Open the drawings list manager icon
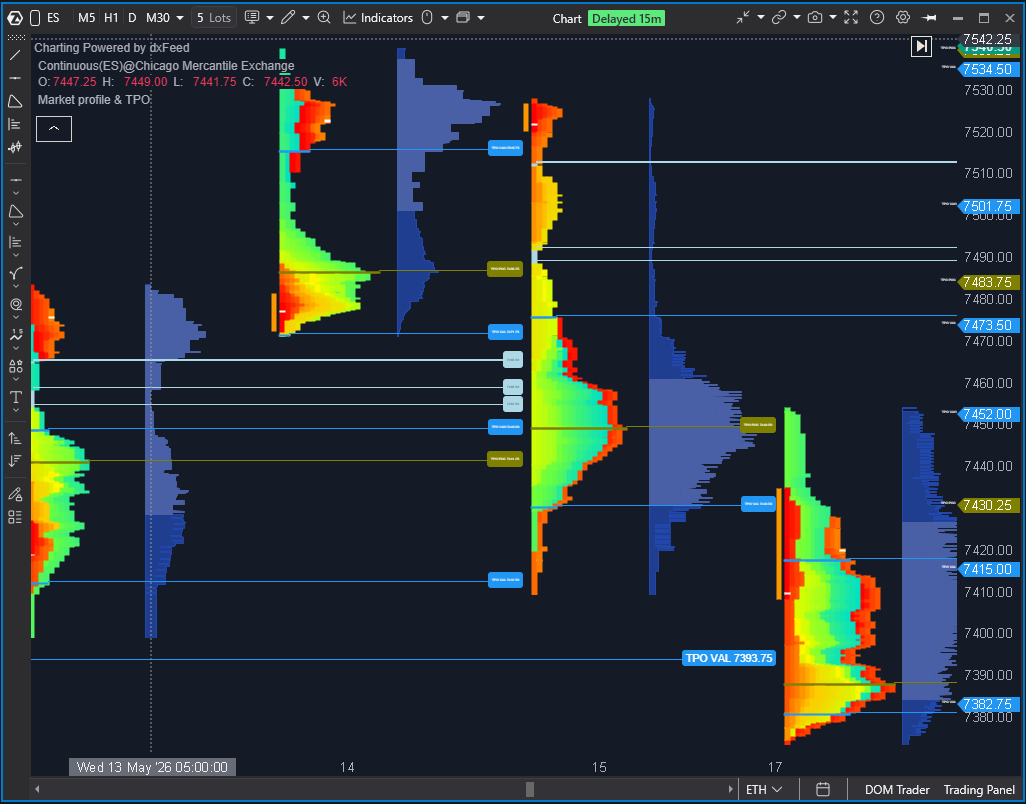Viewport: 1026px width, 804px height. tap(15, 517)
